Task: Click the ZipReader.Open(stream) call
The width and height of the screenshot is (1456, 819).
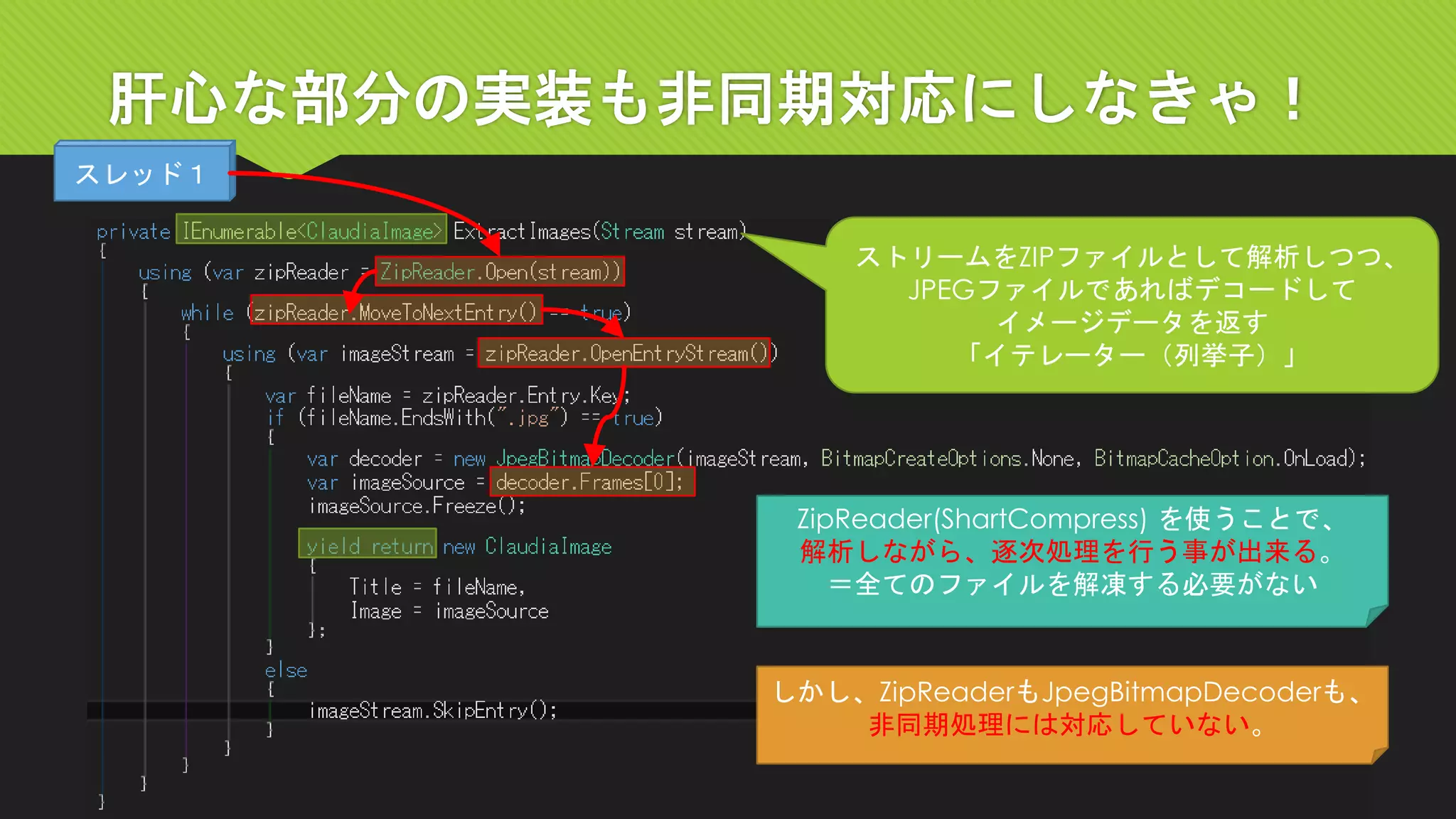Action: coord(500,272)
